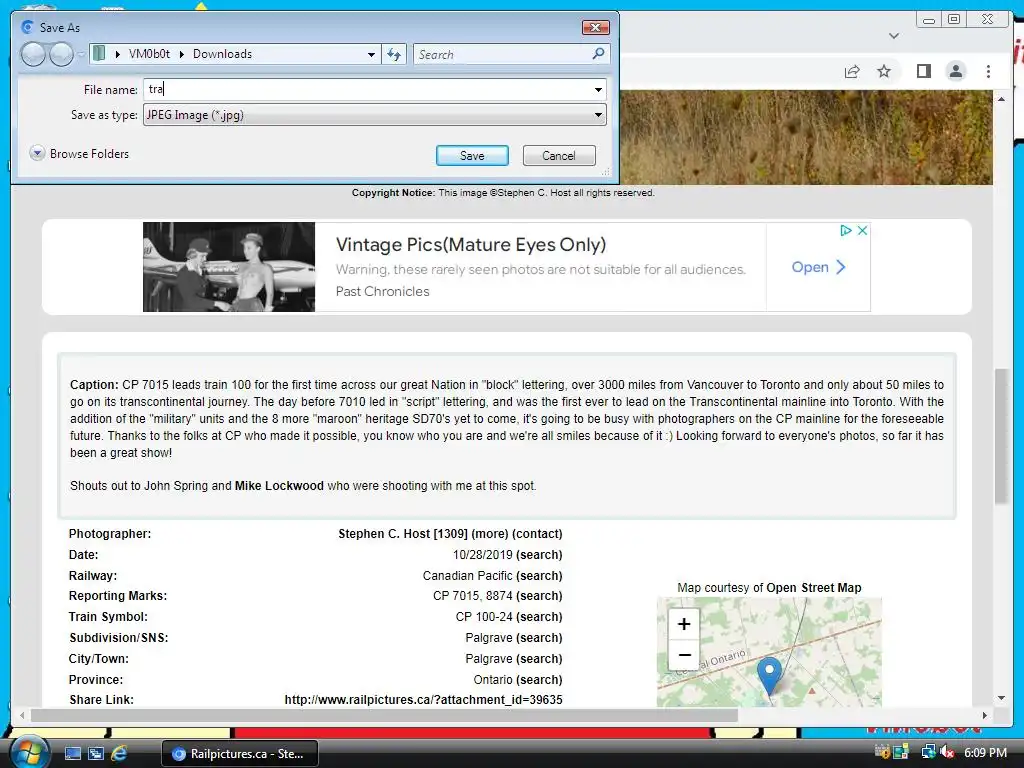
Task: Click the refresh folder icon in dialog
Action: point(394,54)
